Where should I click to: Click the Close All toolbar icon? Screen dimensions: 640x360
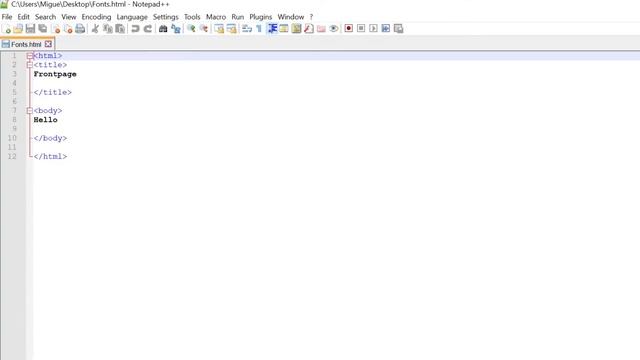(x=68, y=29)
